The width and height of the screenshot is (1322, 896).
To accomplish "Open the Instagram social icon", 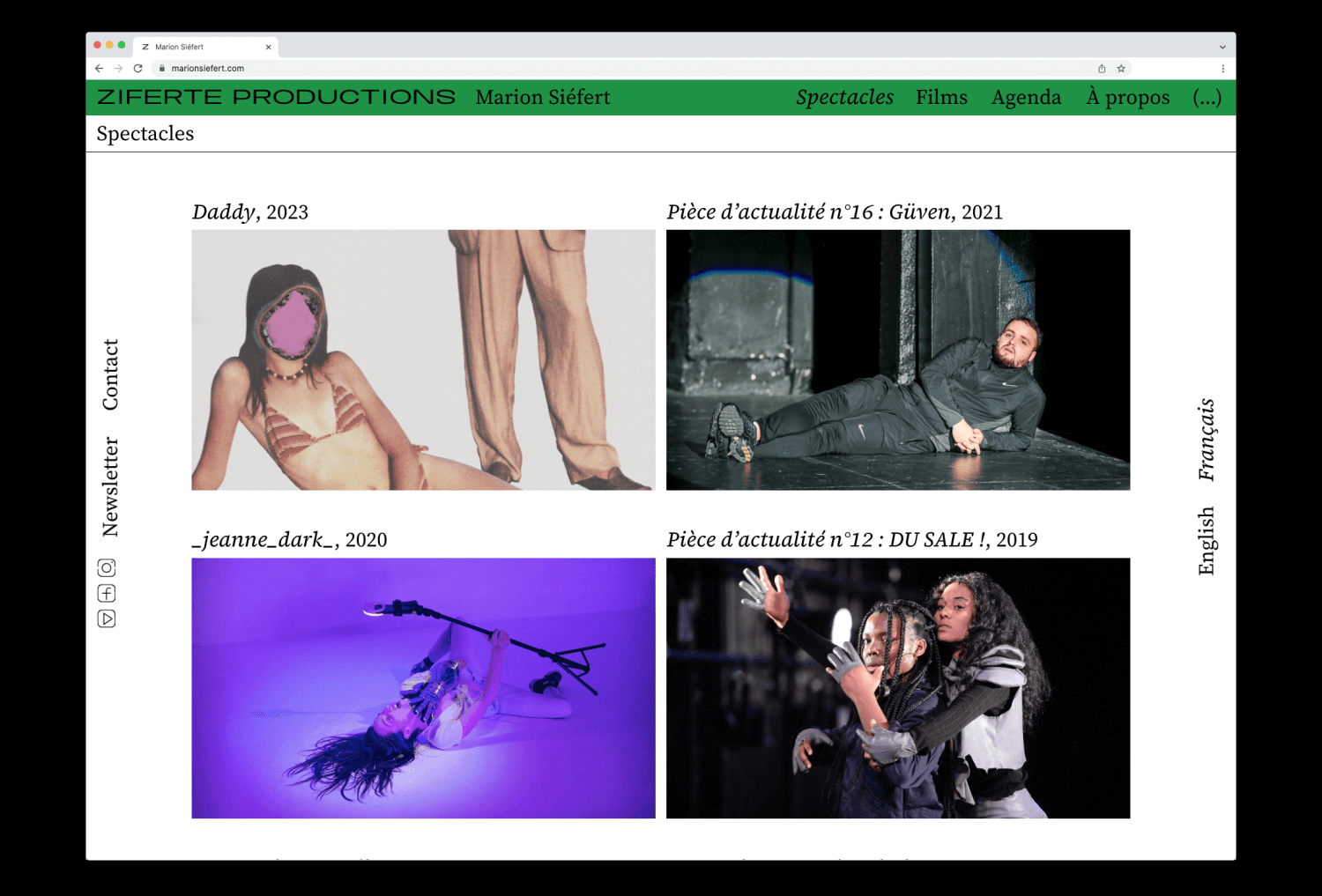I will [107, 568].
